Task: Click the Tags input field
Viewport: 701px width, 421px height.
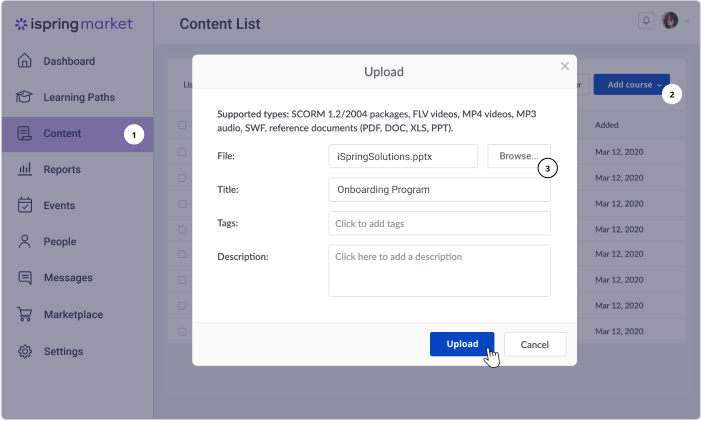Action: (439, 223)
